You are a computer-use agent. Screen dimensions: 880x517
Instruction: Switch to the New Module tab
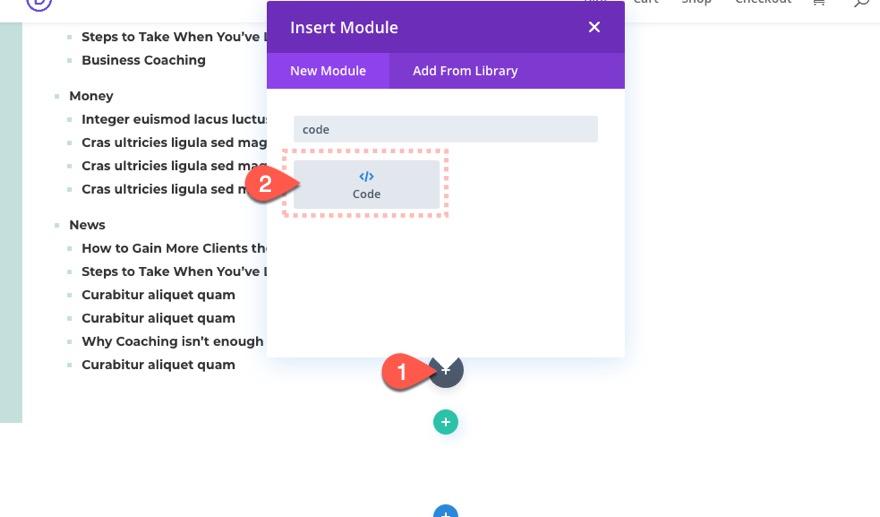coord(328,71)
